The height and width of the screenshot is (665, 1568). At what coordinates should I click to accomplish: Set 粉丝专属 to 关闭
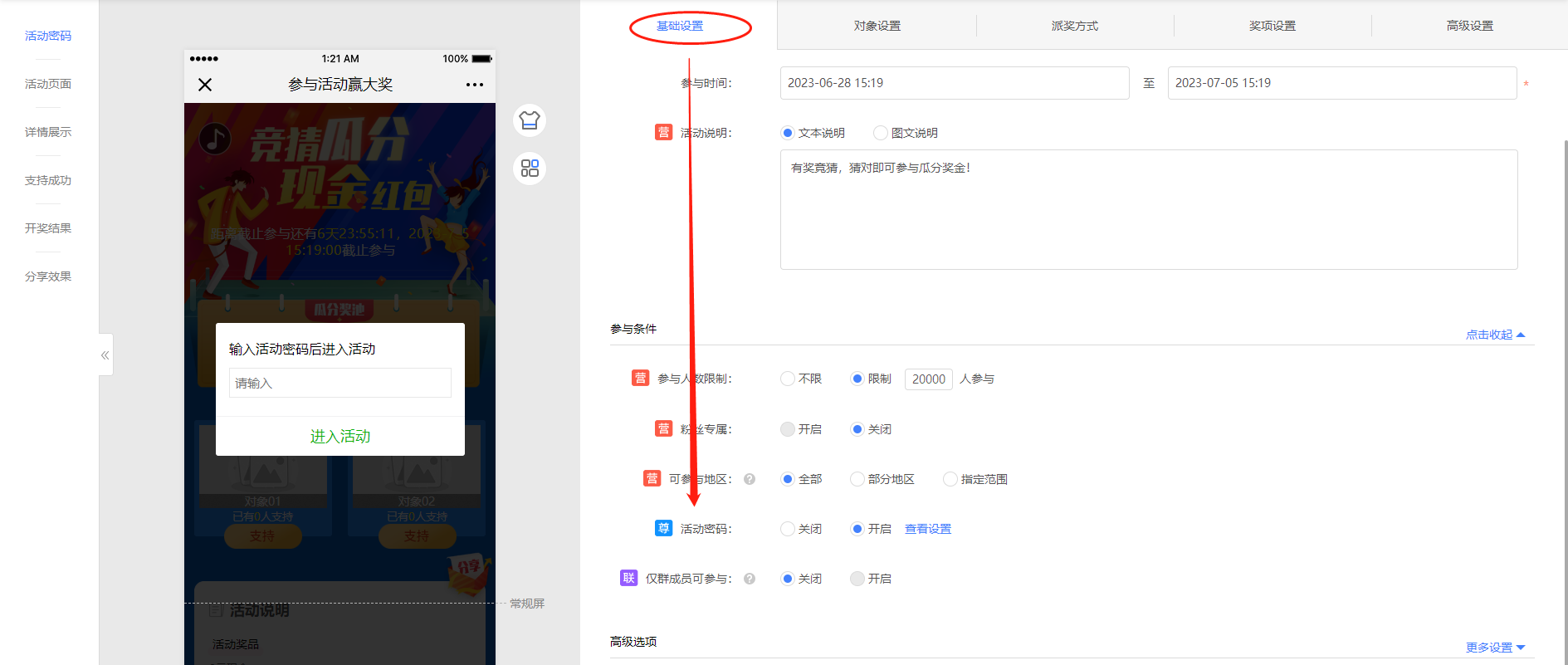[857, 429]
